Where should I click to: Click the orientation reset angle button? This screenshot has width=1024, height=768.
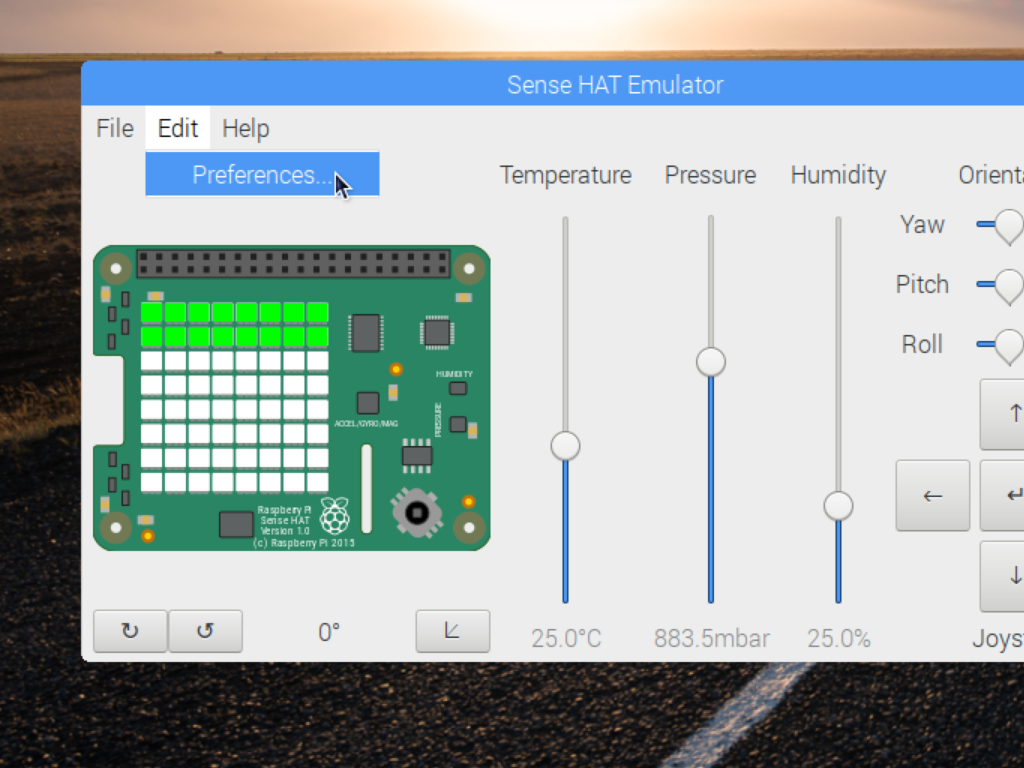click(x=453, y=631)
